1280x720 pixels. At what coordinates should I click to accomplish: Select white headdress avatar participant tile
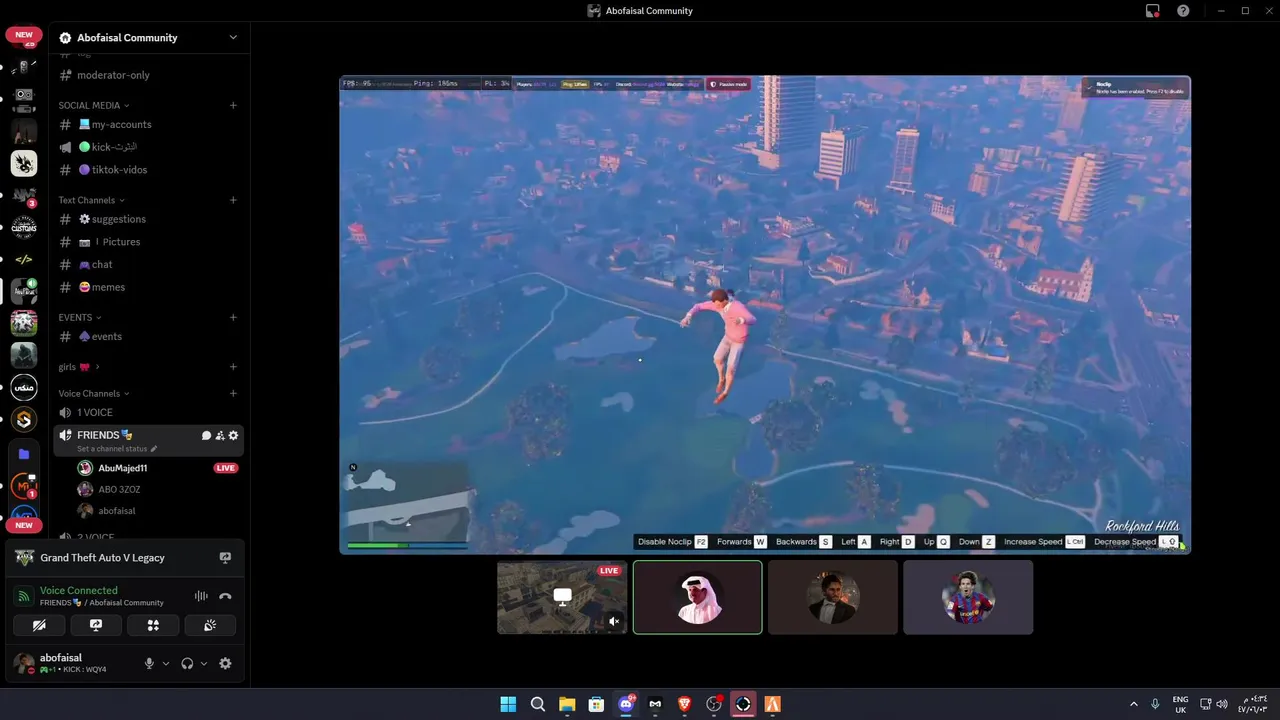point(698,597)
